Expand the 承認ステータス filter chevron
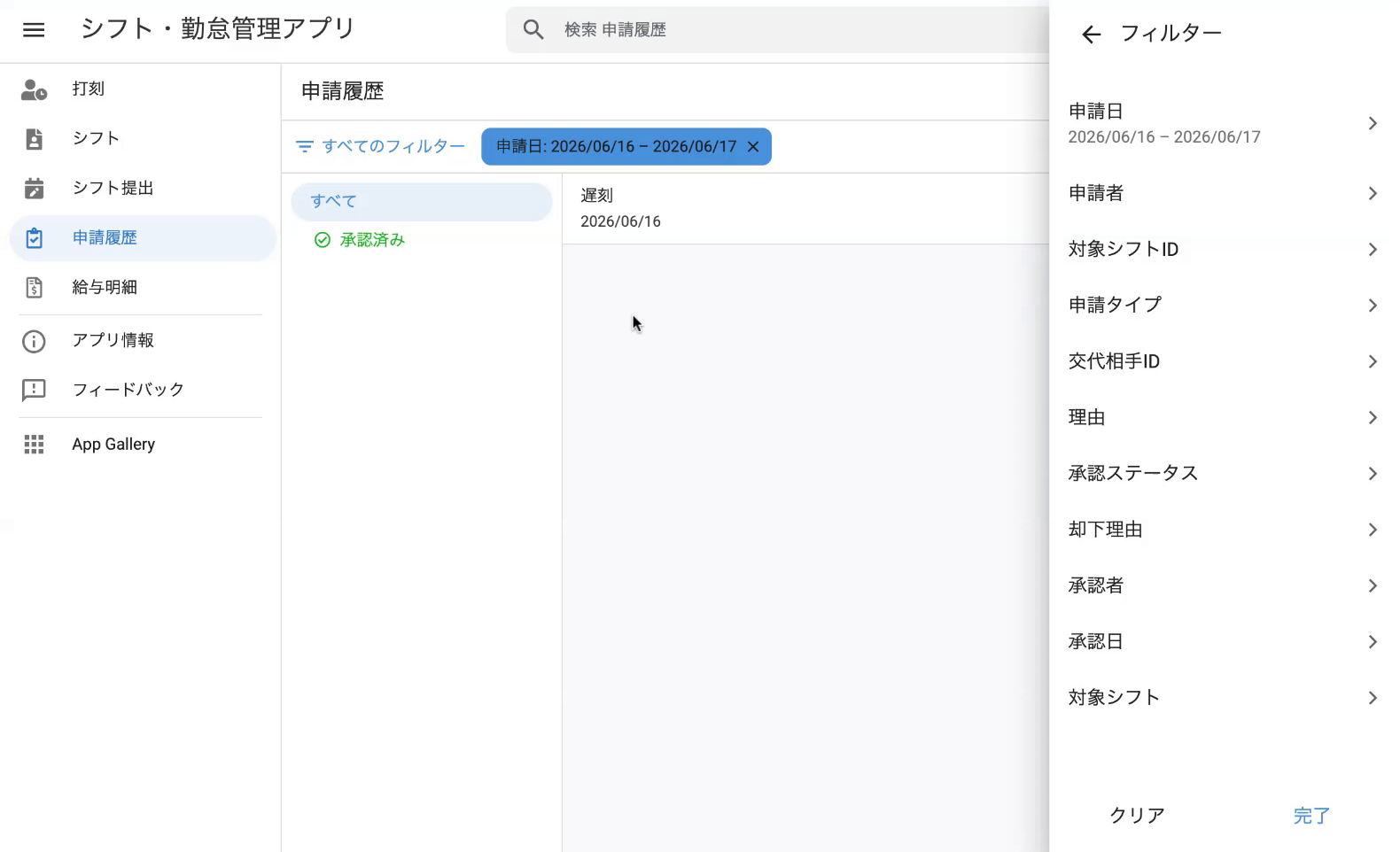The image size is (1400, 852). tap(1373, 474)
